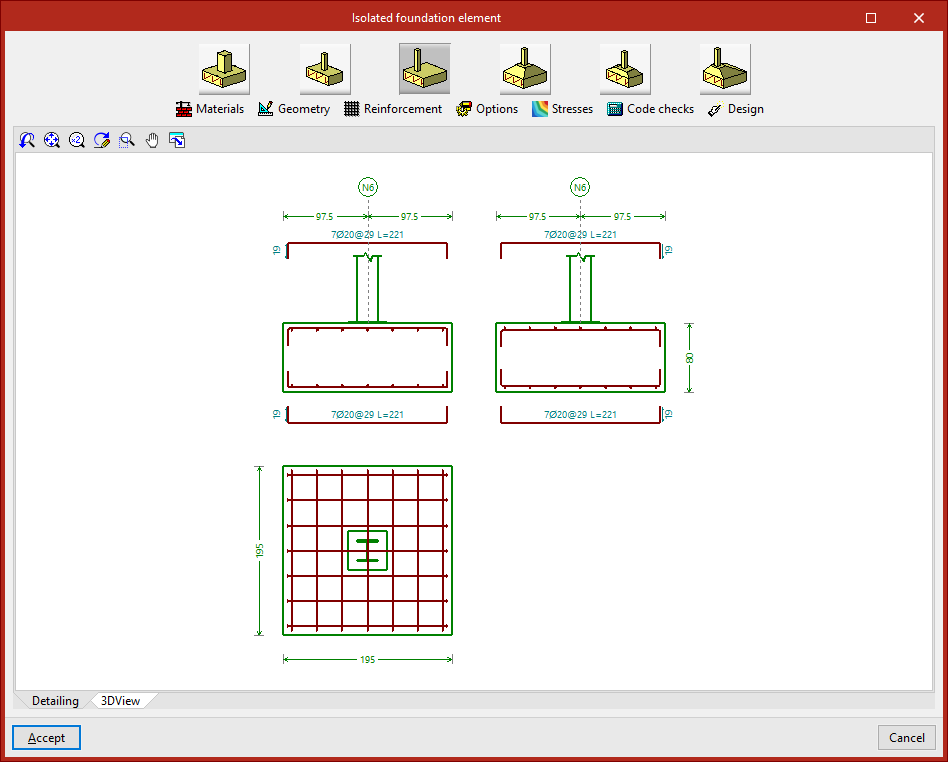Screen dimensions: 948x762
Task: Click the N6 marker on the right elevation
Action: (x=580, y=187)
